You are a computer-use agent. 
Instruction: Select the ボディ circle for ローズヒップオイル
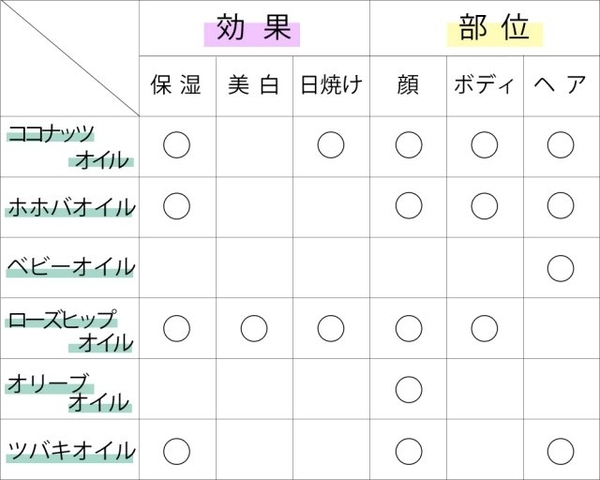pyautogui.click(x=485, y=327)
